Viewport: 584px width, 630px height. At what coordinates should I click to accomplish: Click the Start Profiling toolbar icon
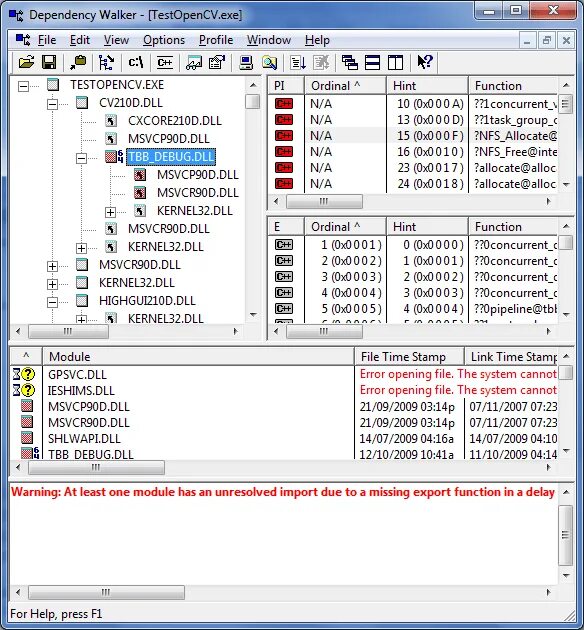click(298, 63)
